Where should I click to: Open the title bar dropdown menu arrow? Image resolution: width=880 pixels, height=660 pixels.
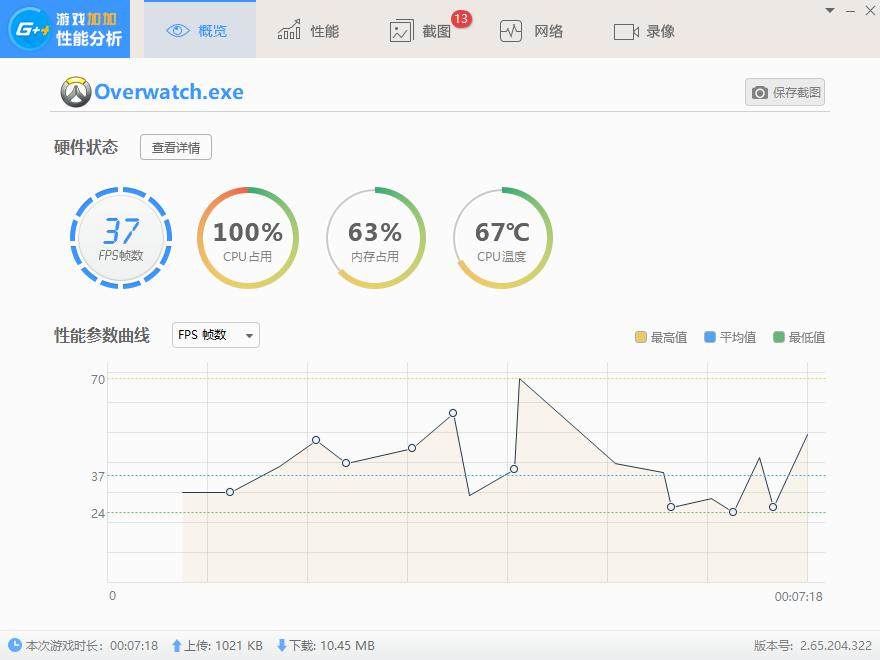(829, 10)
